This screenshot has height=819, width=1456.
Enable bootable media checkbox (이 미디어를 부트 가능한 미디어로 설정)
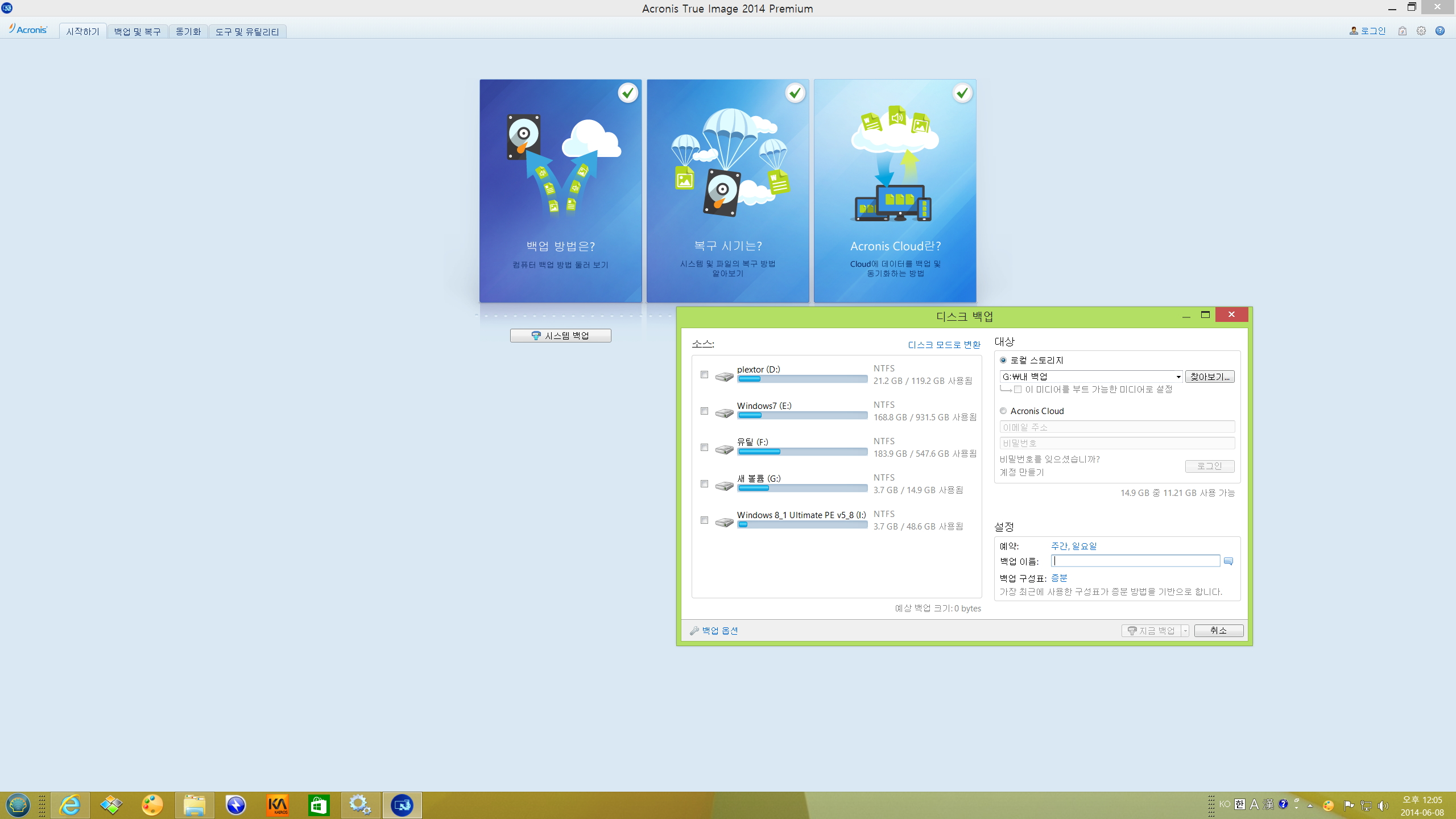(1017, 390)
